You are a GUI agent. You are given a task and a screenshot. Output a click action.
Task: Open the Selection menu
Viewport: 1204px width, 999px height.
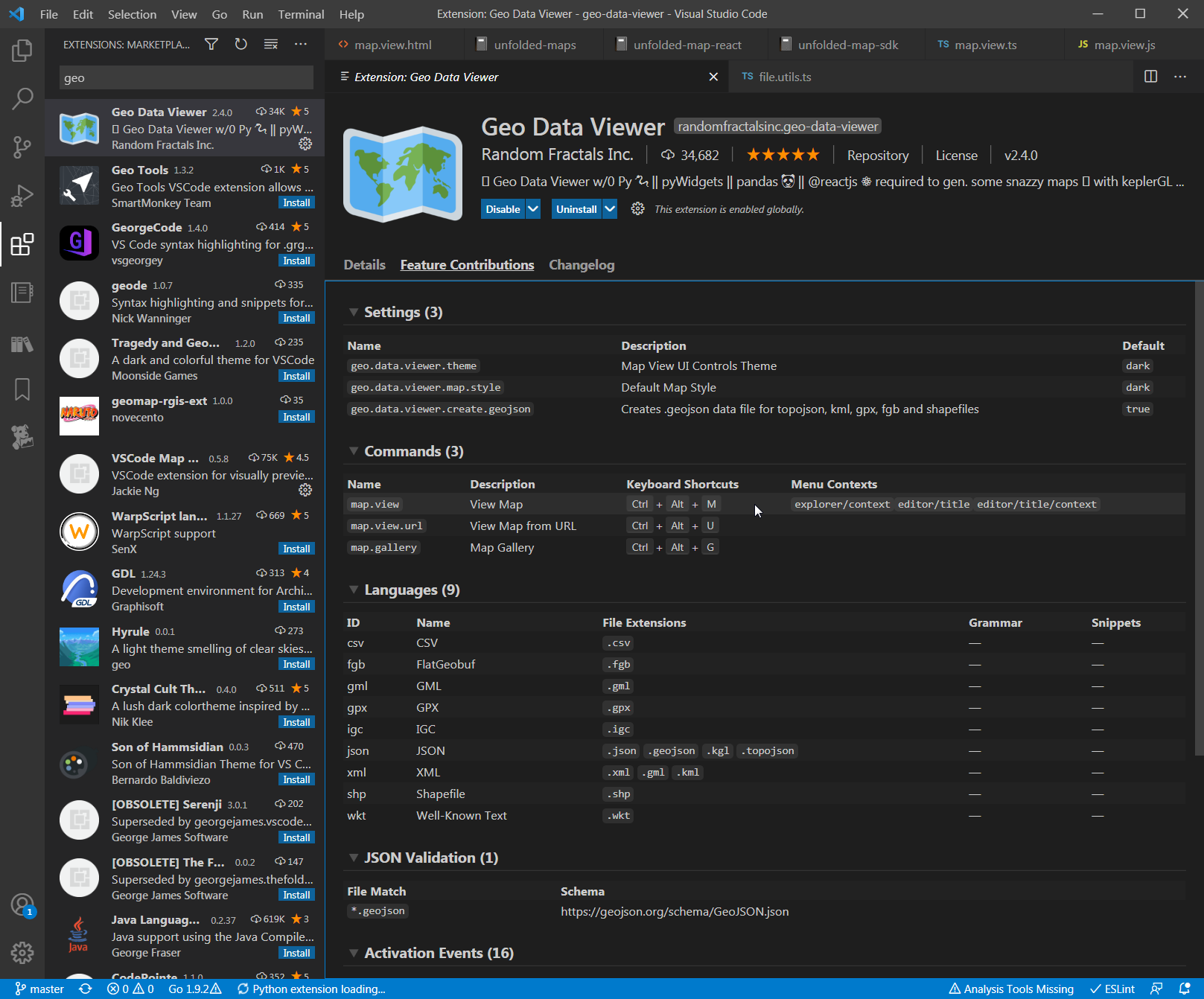(132, 14)
